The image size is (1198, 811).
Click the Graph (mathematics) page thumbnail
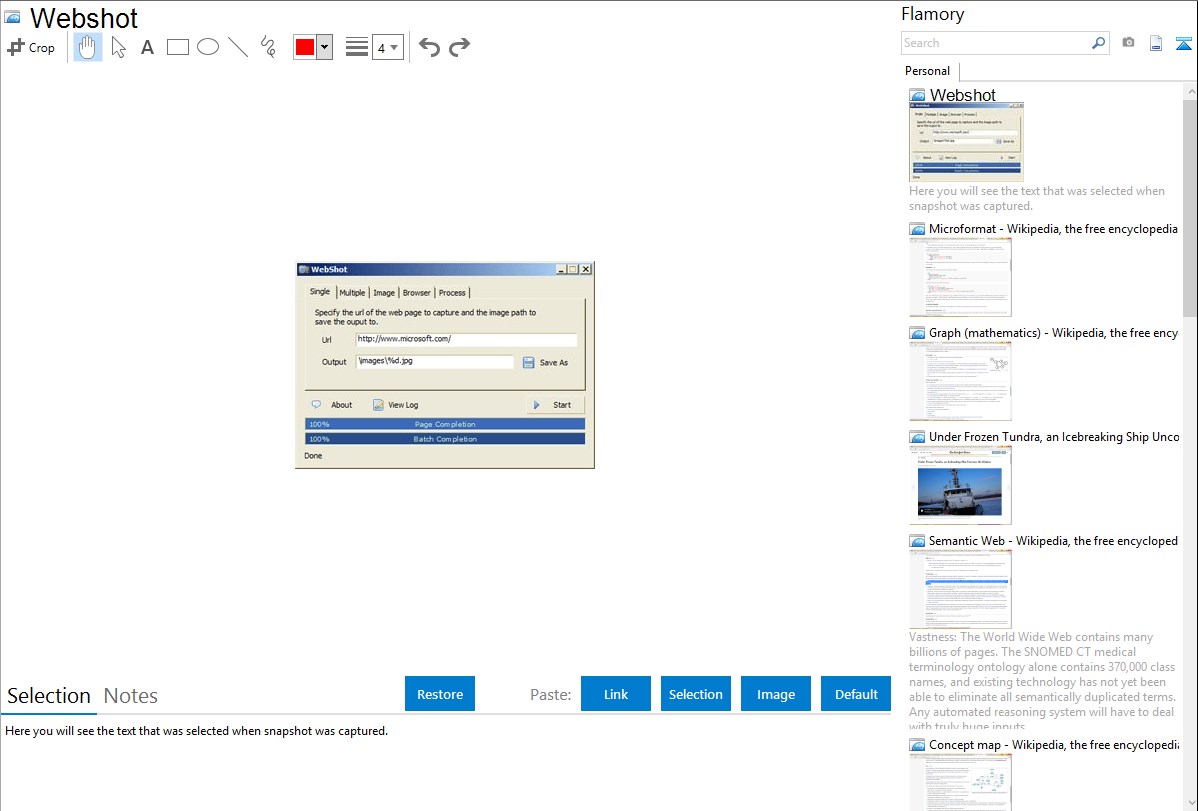coord(960,381)
